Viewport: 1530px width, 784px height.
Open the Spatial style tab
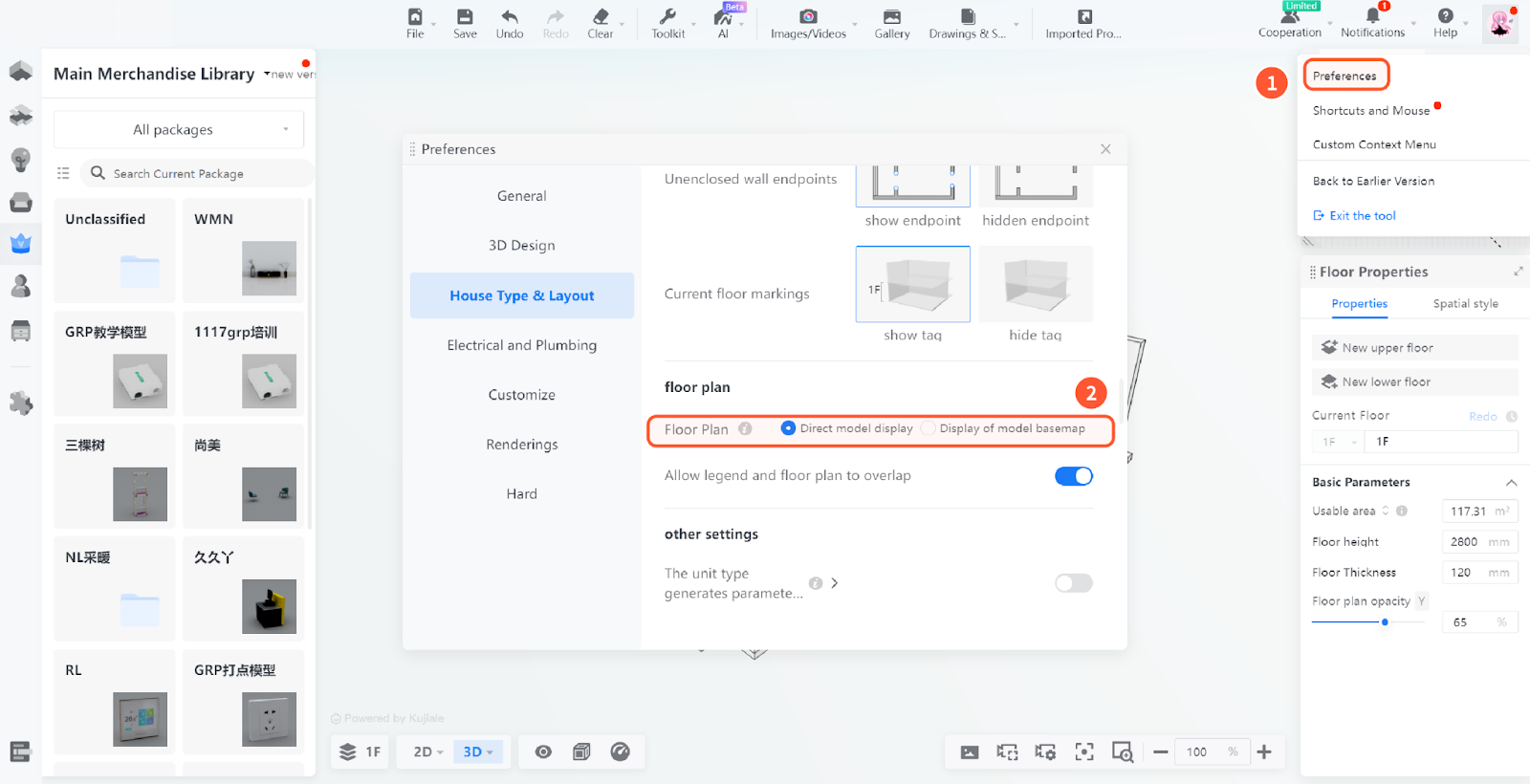[x=1465, y=304]
